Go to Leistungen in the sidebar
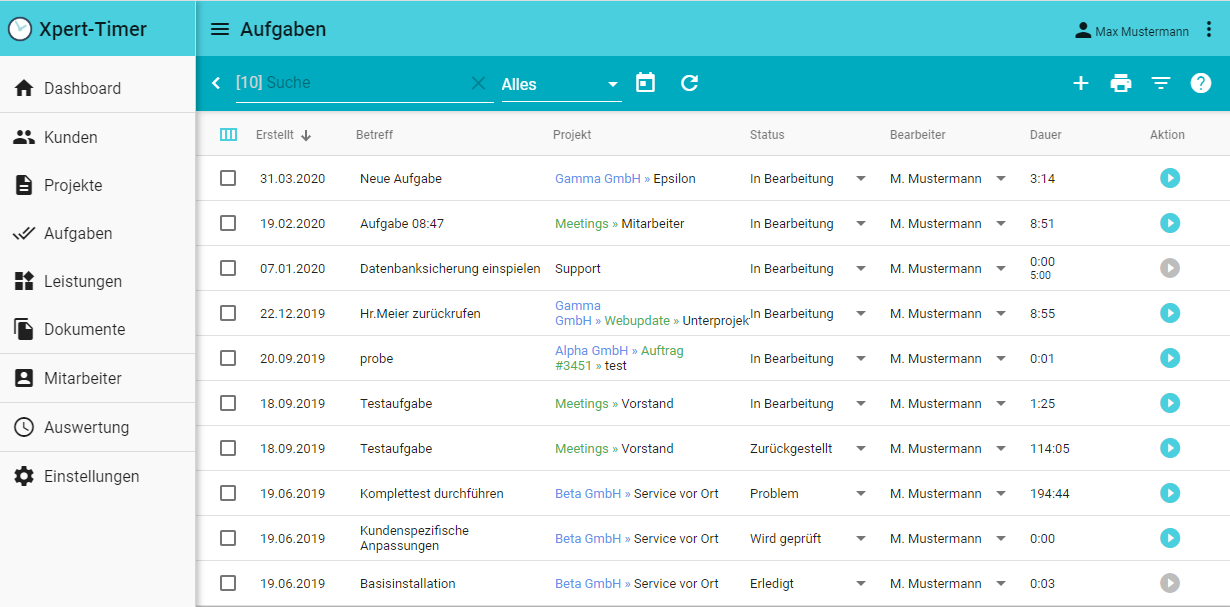1230x607 pixels. click(83, 282)
